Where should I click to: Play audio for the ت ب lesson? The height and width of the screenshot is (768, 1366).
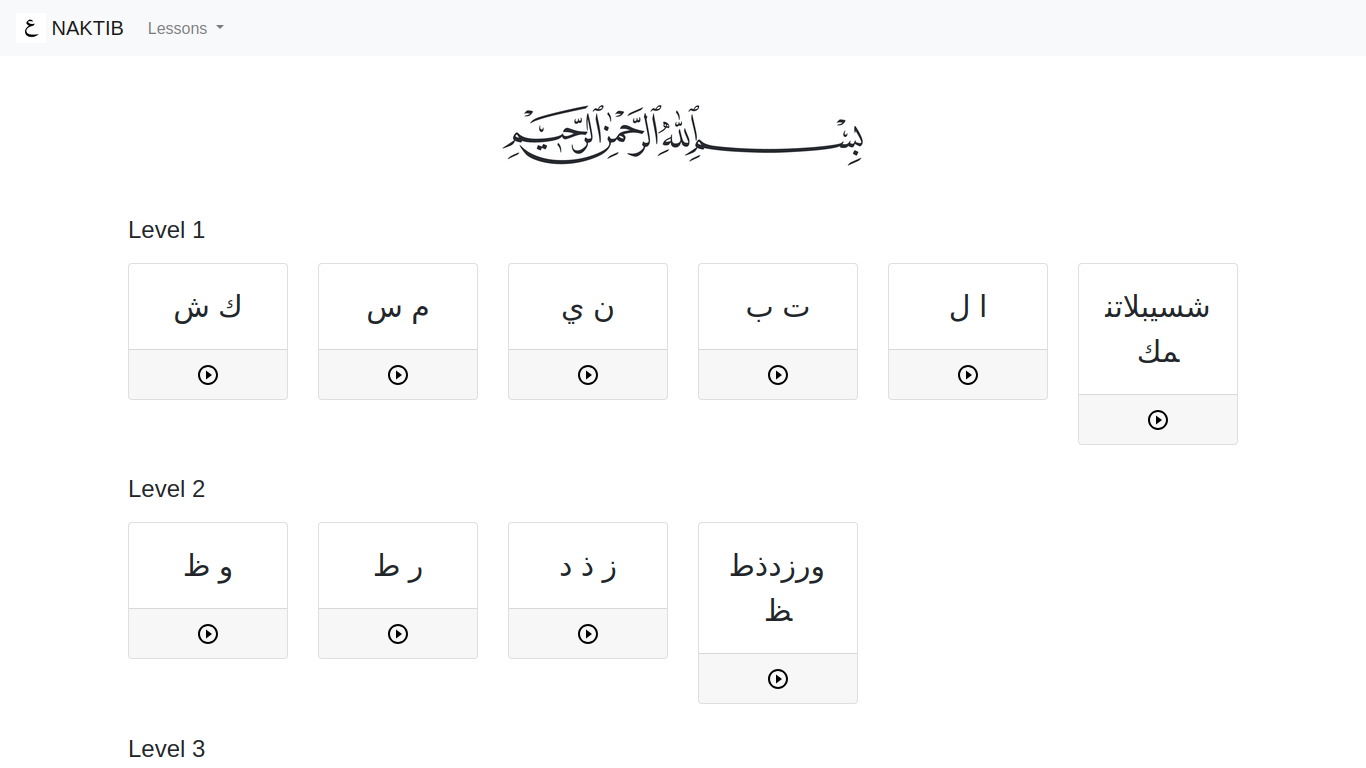[777, 374]
